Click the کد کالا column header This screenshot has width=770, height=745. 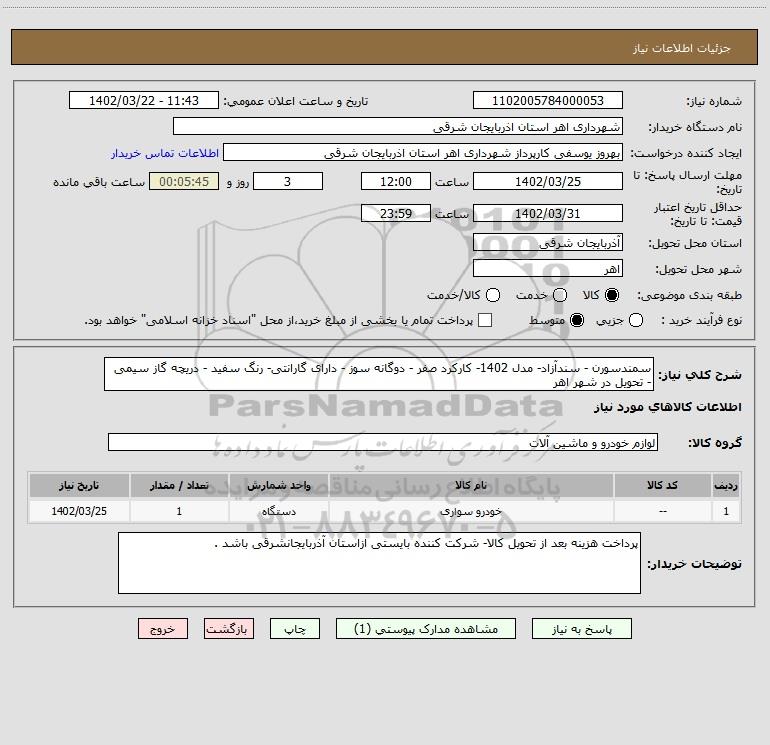coord(662,486)
